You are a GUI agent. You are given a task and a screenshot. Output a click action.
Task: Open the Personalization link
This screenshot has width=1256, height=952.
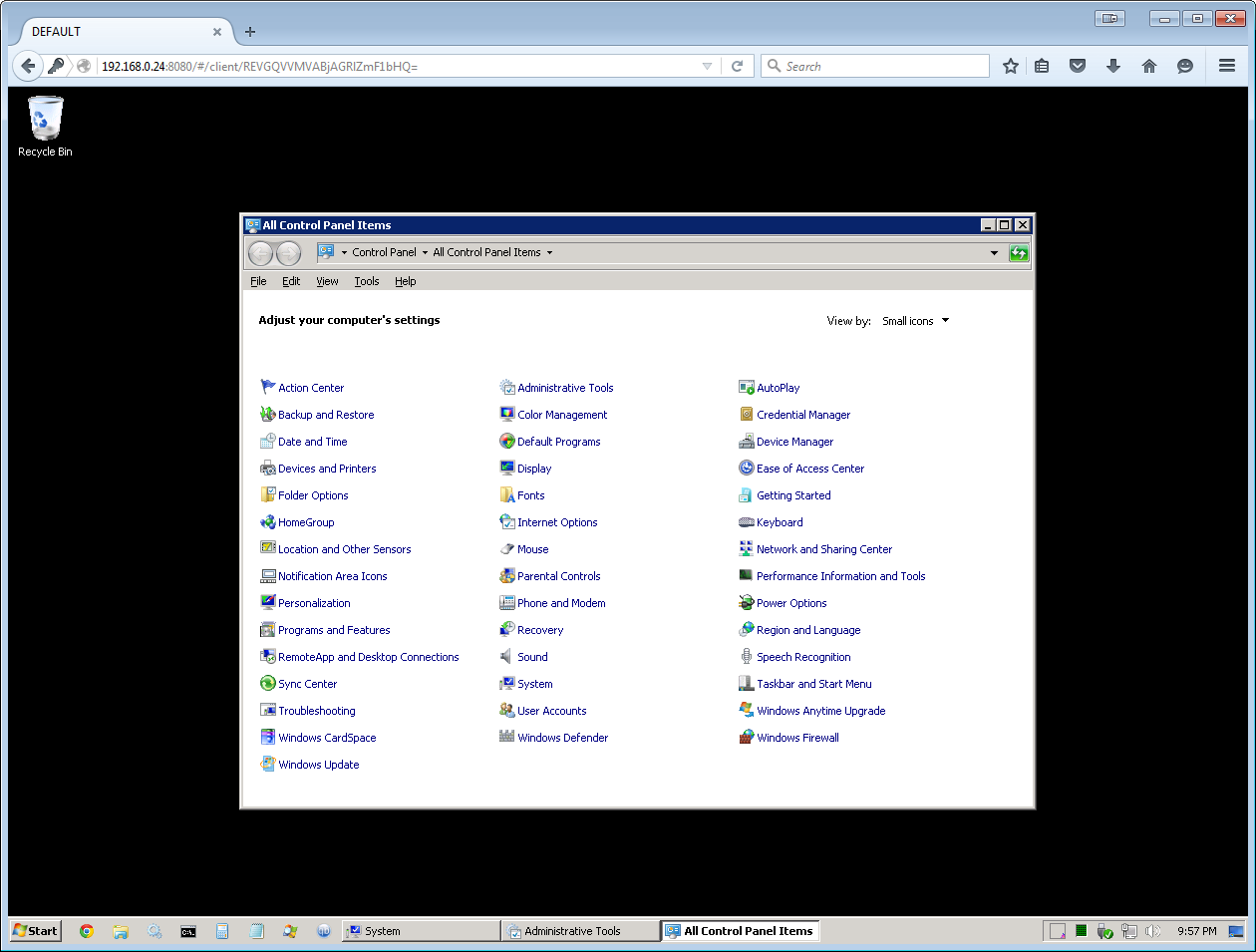tap(314, 603)
